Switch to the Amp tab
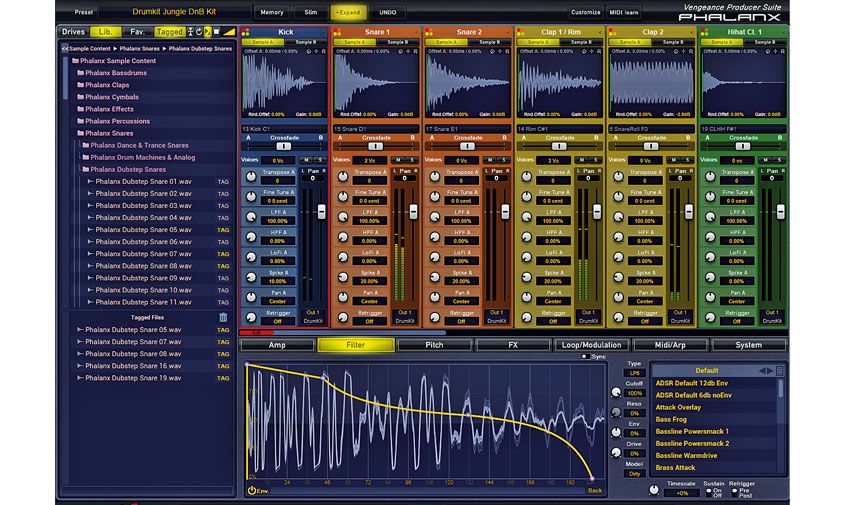The image size is (850, 505). click(x=277, y=345)
